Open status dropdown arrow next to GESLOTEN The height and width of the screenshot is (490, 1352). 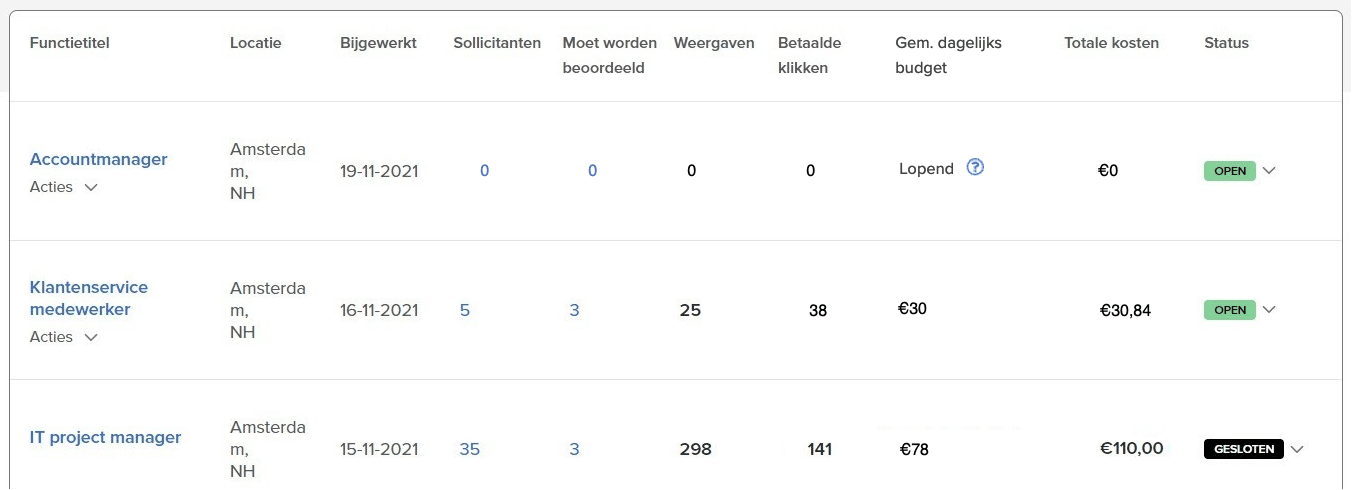[x=1297, y=449]
